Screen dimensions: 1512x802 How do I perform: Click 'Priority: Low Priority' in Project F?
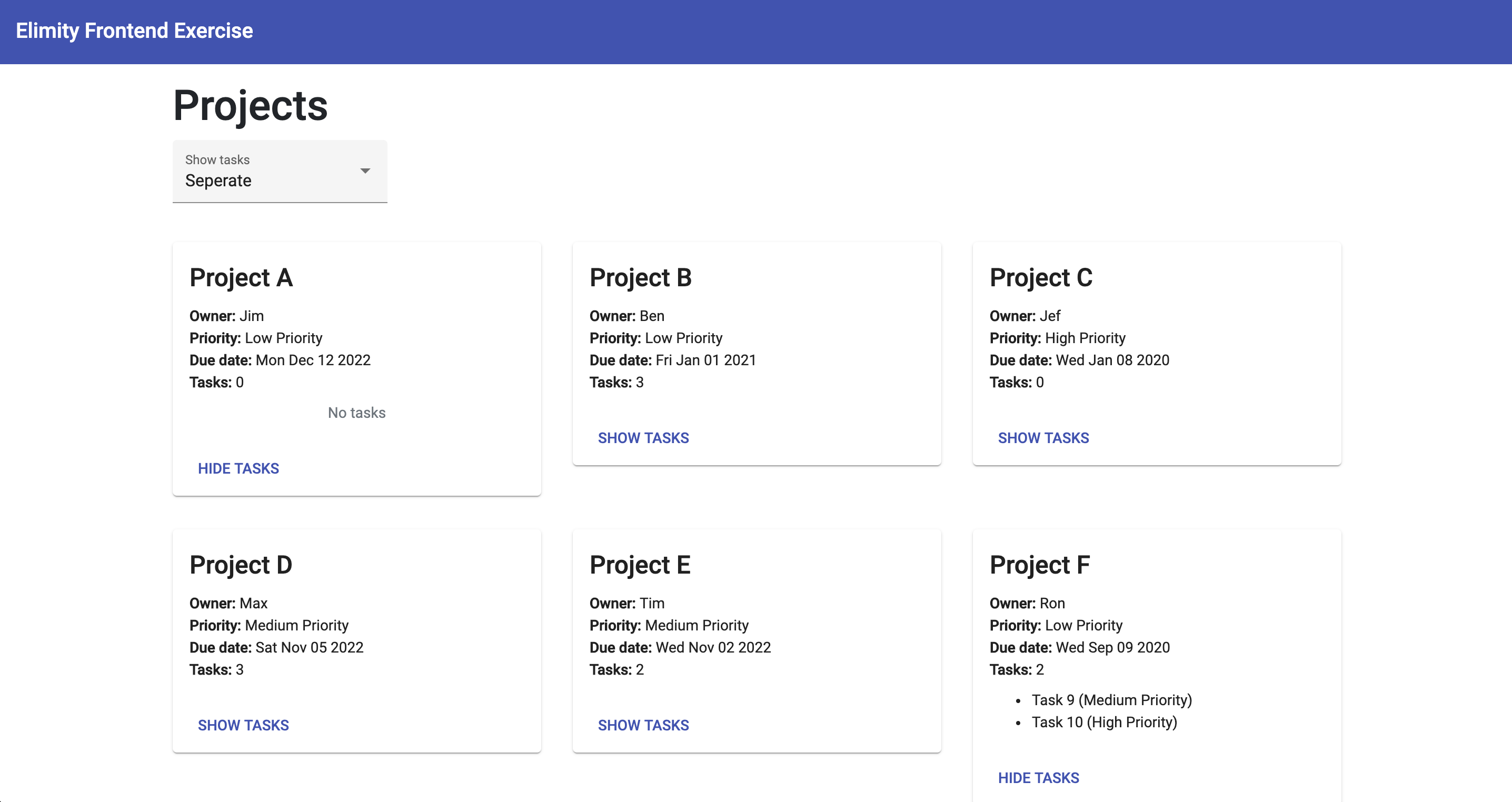(1056, 625)
